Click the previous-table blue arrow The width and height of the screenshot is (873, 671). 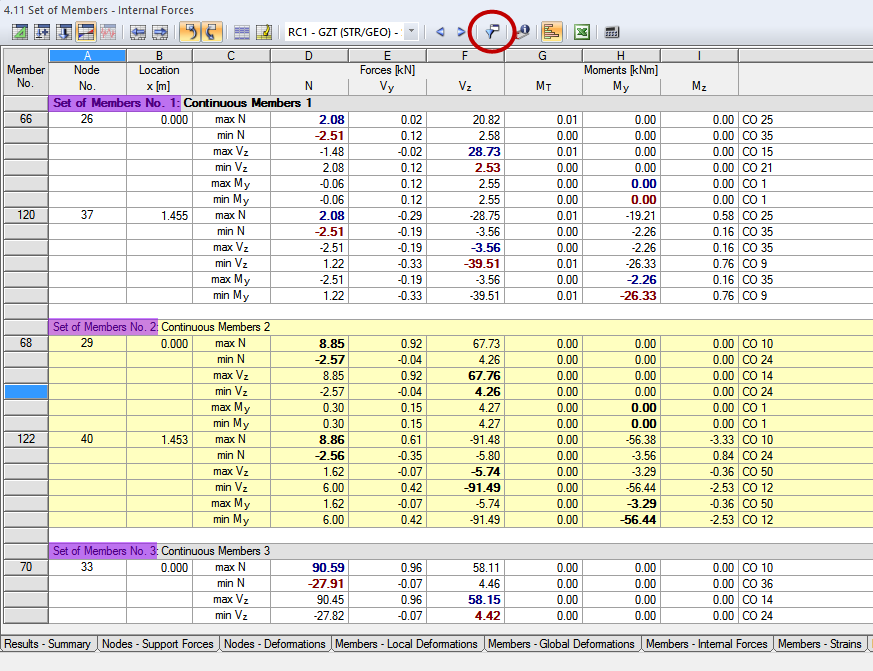coord(439,31)
